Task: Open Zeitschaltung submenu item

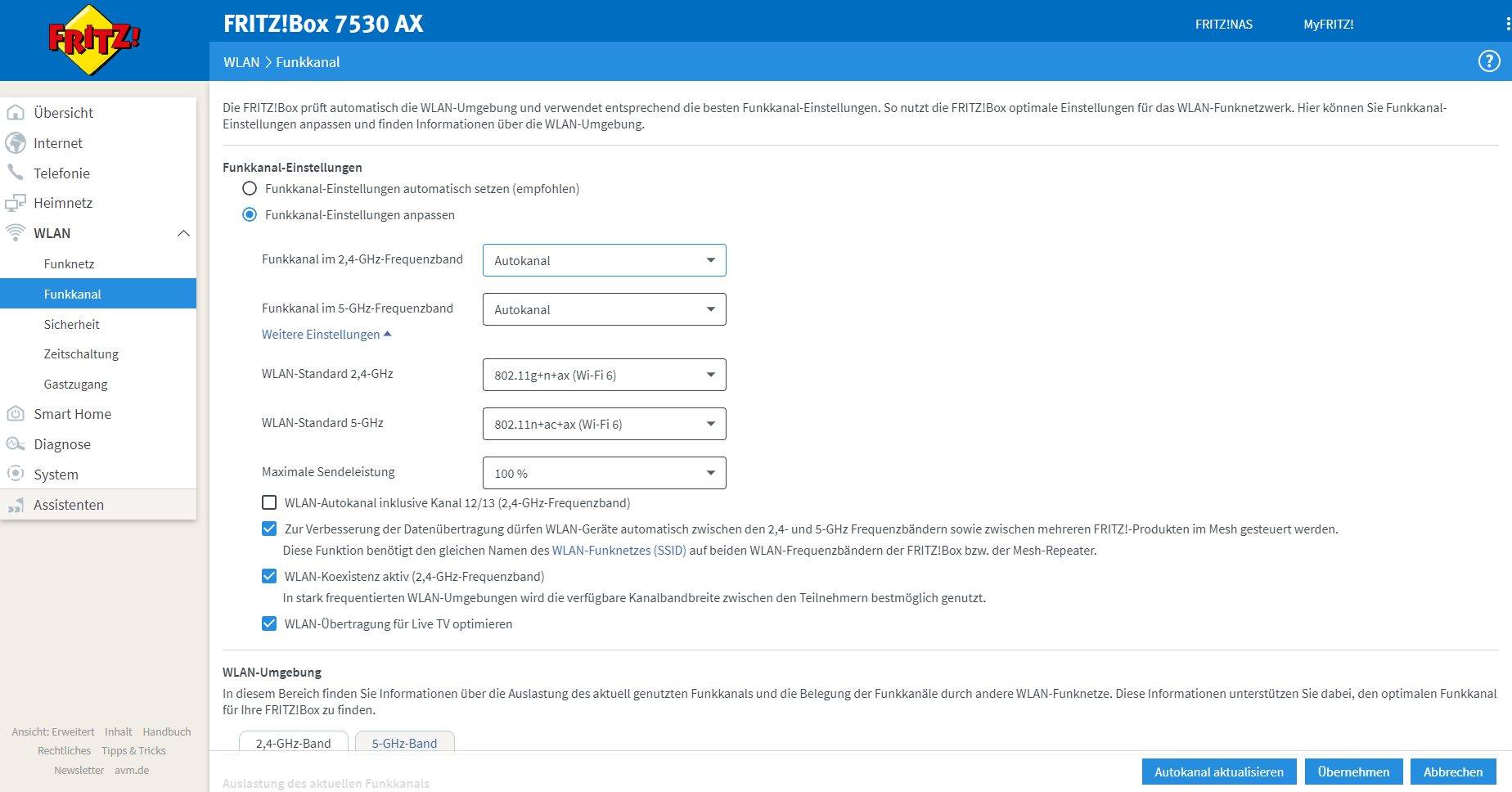Action: (98, 354)
